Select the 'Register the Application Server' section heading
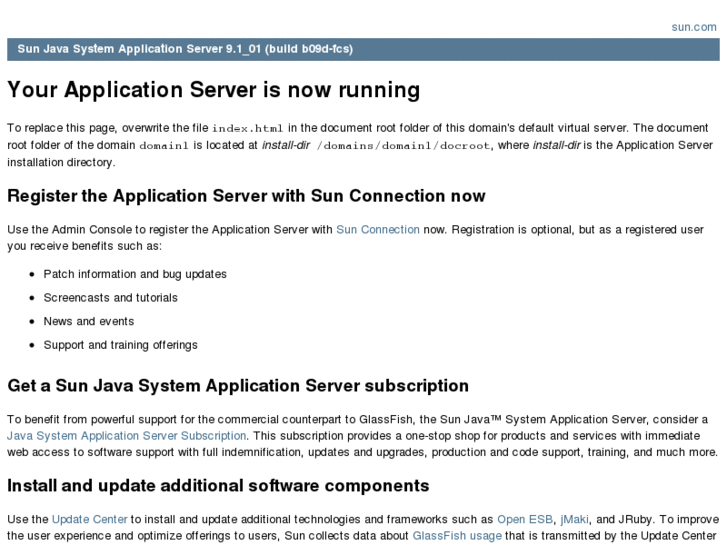 point(246,196)
